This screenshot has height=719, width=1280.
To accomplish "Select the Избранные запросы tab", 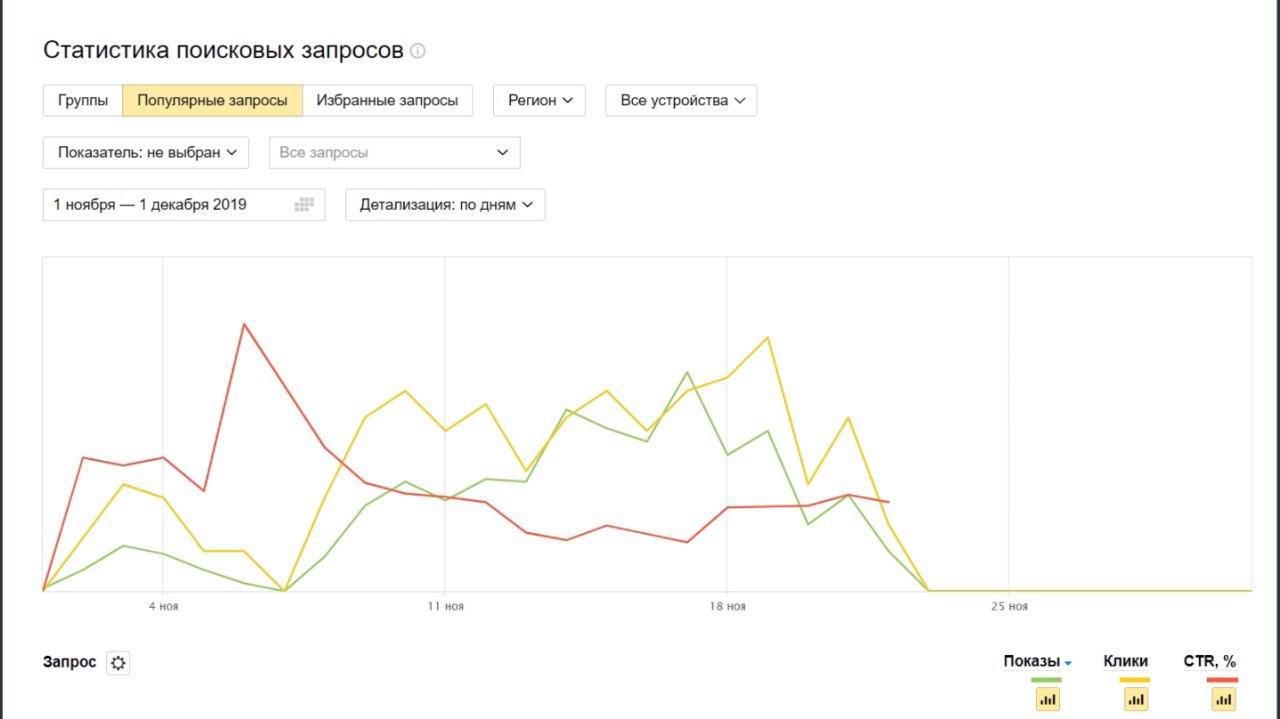I will pyautogui.click(x=387, y=100).
